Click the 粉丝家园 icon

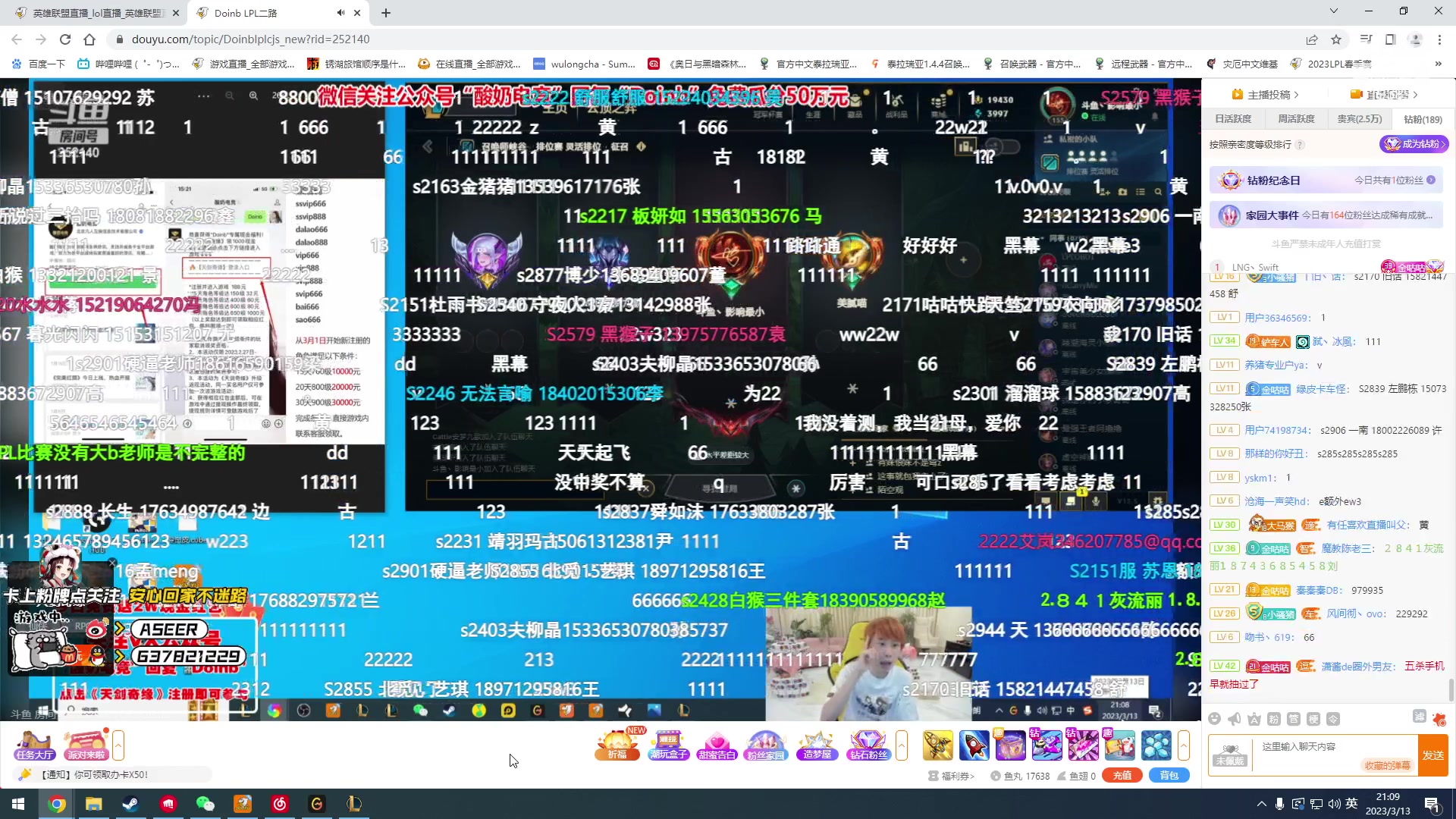point(764,745)
